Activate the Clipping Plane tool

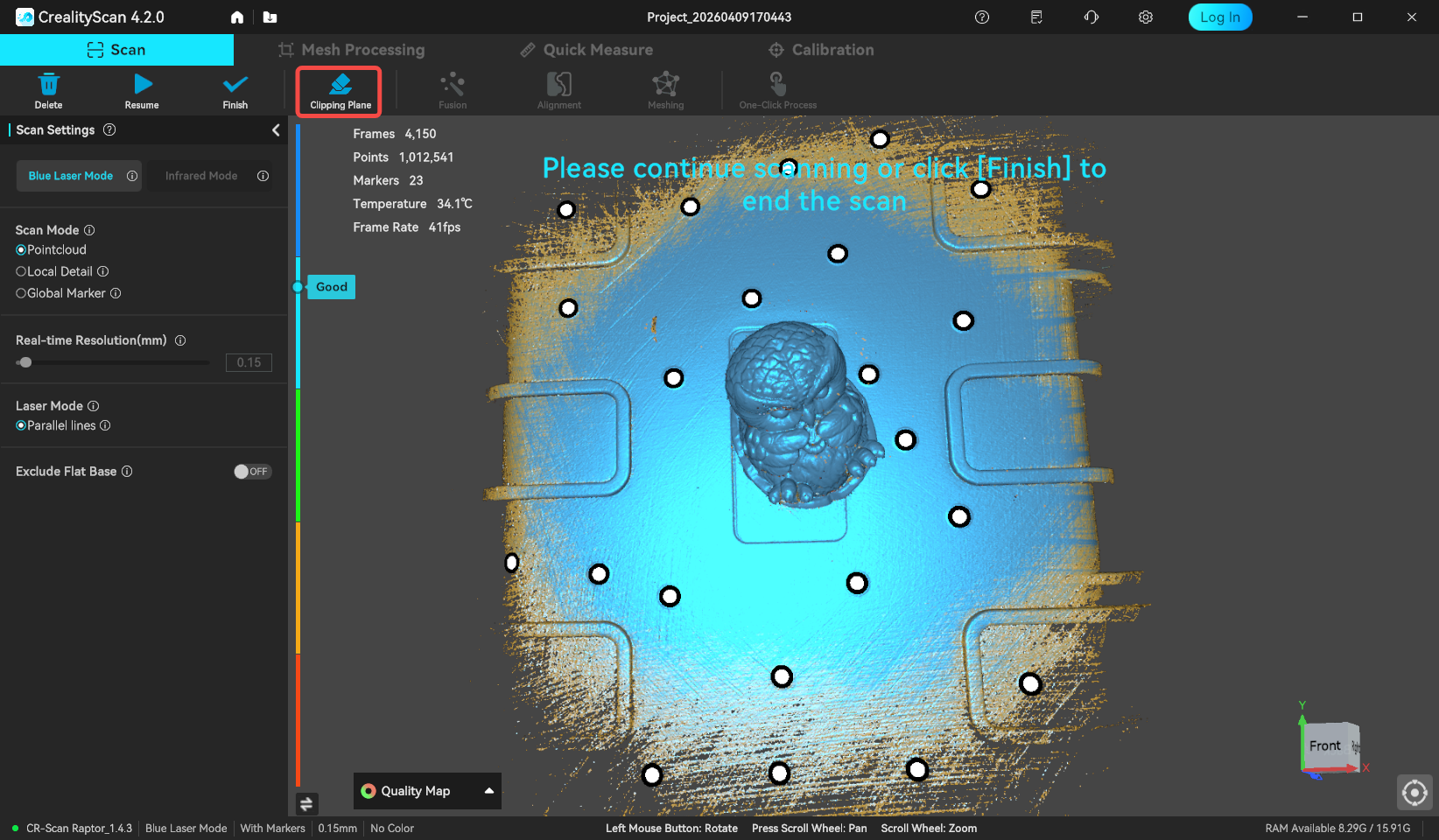[x=340, y=92]
